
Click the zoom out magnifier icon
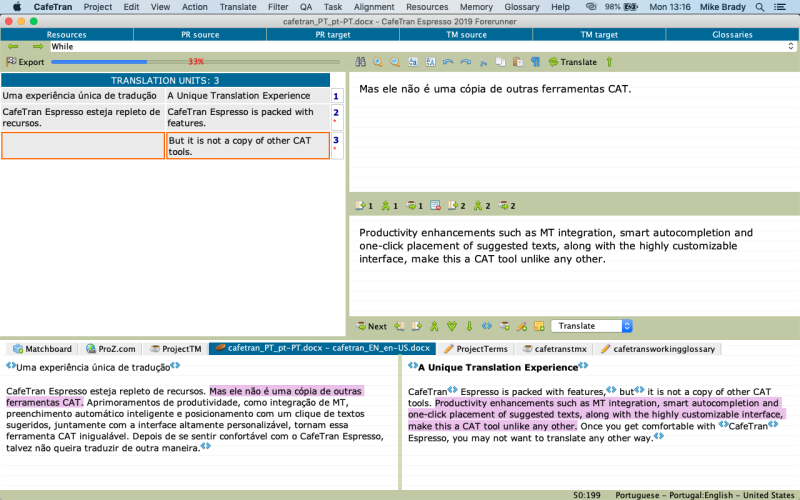(395, 62)
